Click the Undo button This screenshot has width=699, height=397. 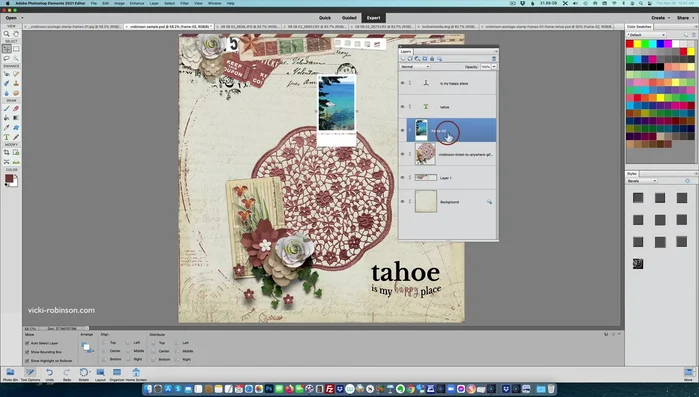click(49, 374)
